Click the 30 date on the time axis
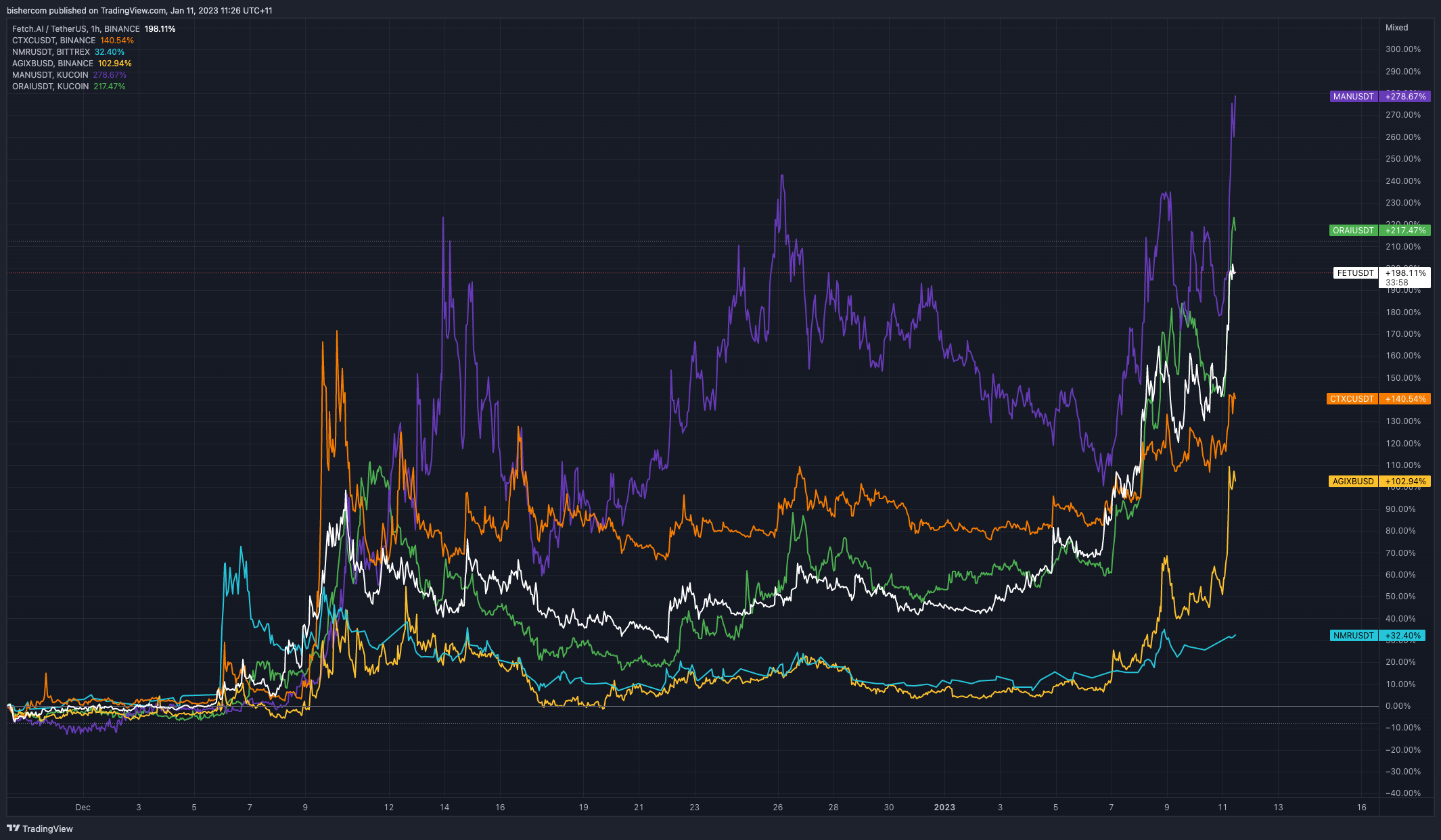The width and height of the screenshot is (1441, 840). click(x=889, y=808)
